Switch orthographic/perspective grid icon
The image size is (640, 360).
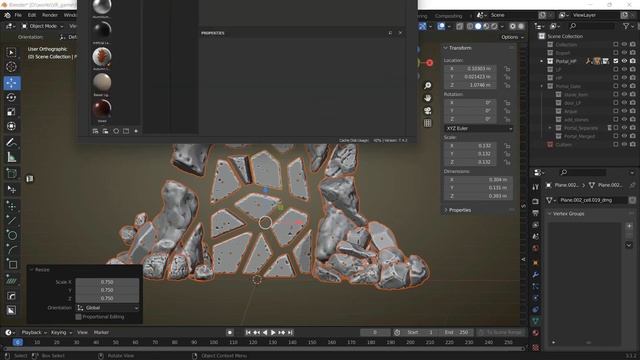427,123
